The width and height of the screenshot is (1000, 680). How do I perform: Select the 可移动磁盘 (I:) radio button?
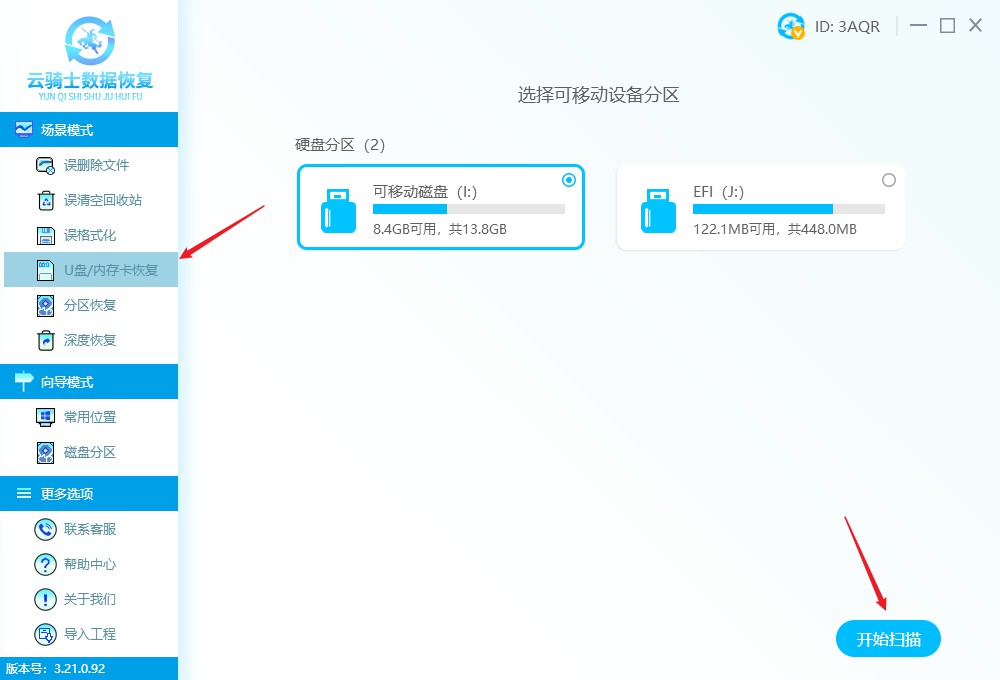pyautogui.click(x=568, y=180)
